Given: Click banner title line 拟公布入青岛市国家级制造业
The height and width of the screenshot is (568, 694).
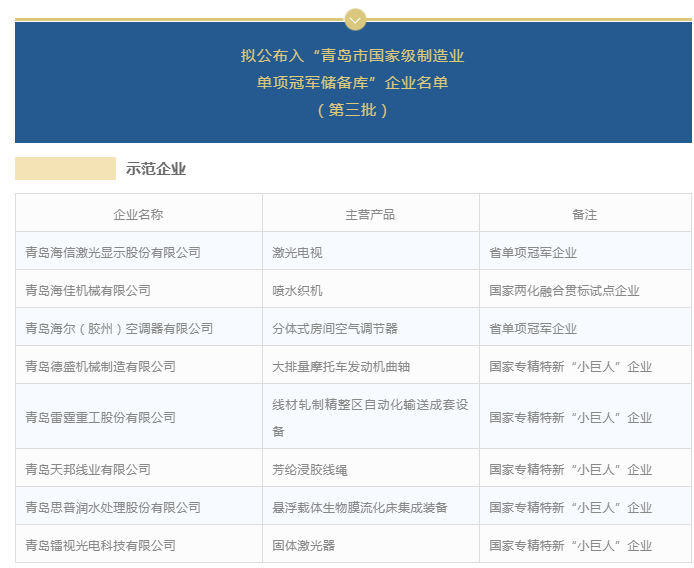Looking at the screenshot, I should pyautogui.click(x=353, y=56).
